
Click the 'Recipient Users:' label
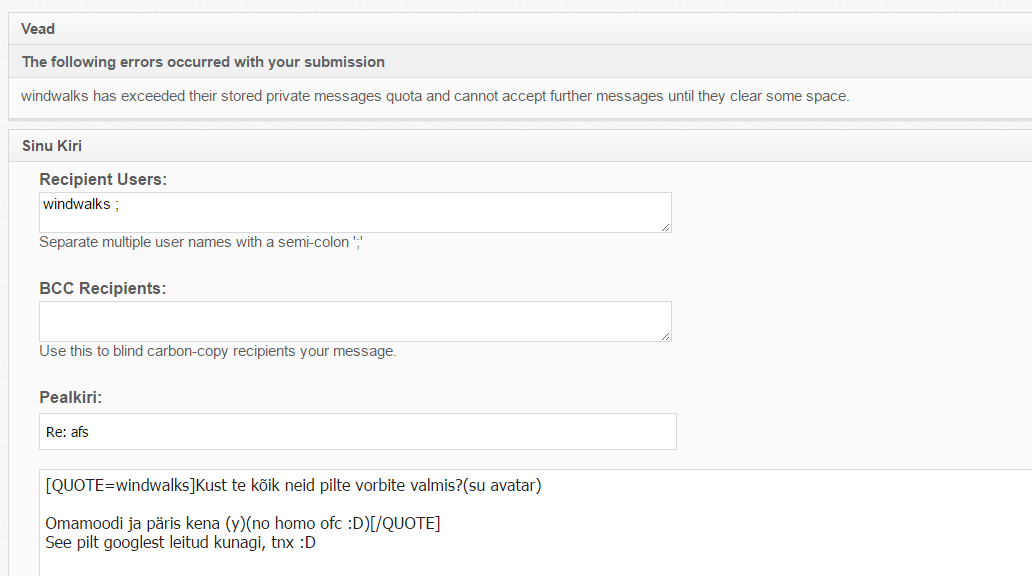(x=103, y=180)
